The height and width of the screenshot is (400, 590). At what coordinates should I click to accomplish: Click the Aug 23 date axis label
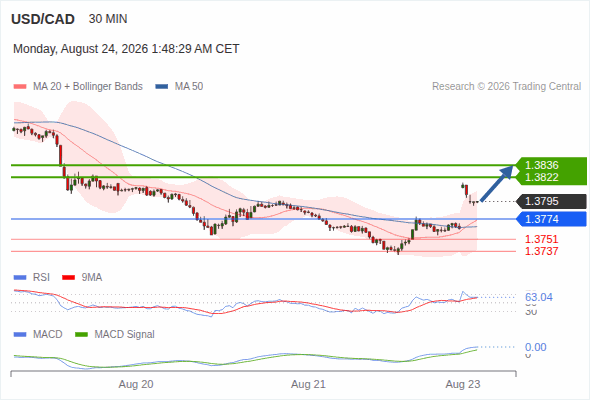tap(463, 384)
